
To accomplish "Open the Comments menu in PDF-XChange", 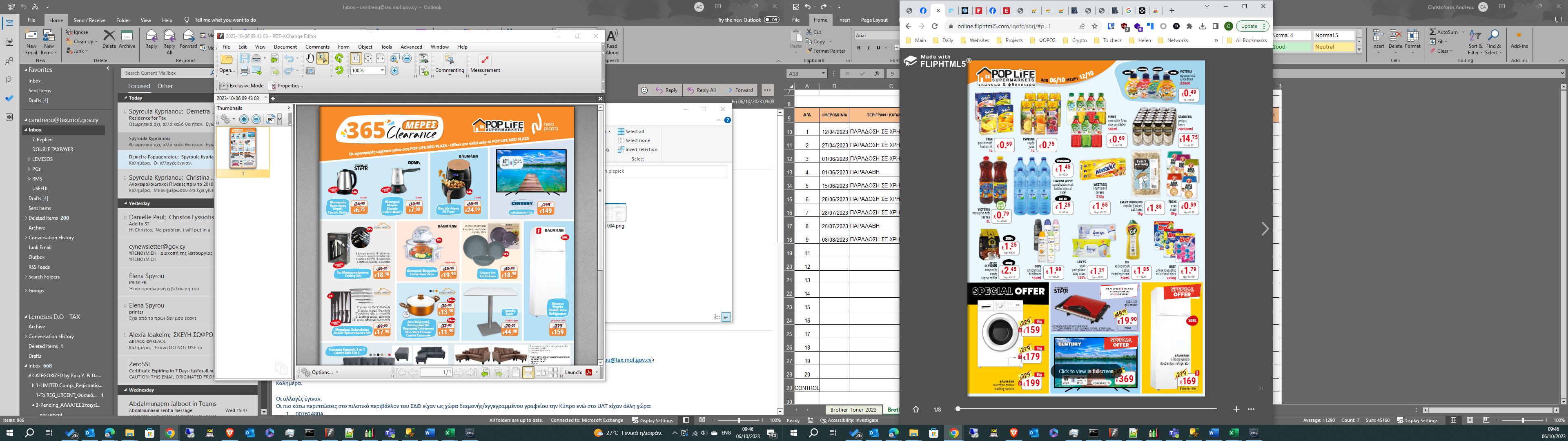I will pyautogui.click(x=317, y=47).
